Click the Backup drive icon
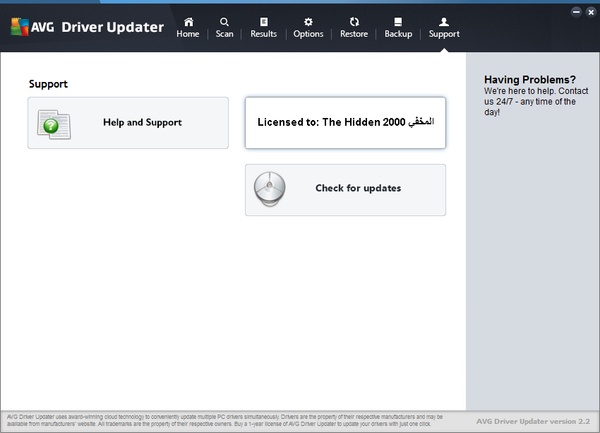Screen dimensions: 600x433 pyautogui.click(x=398, y=21)
